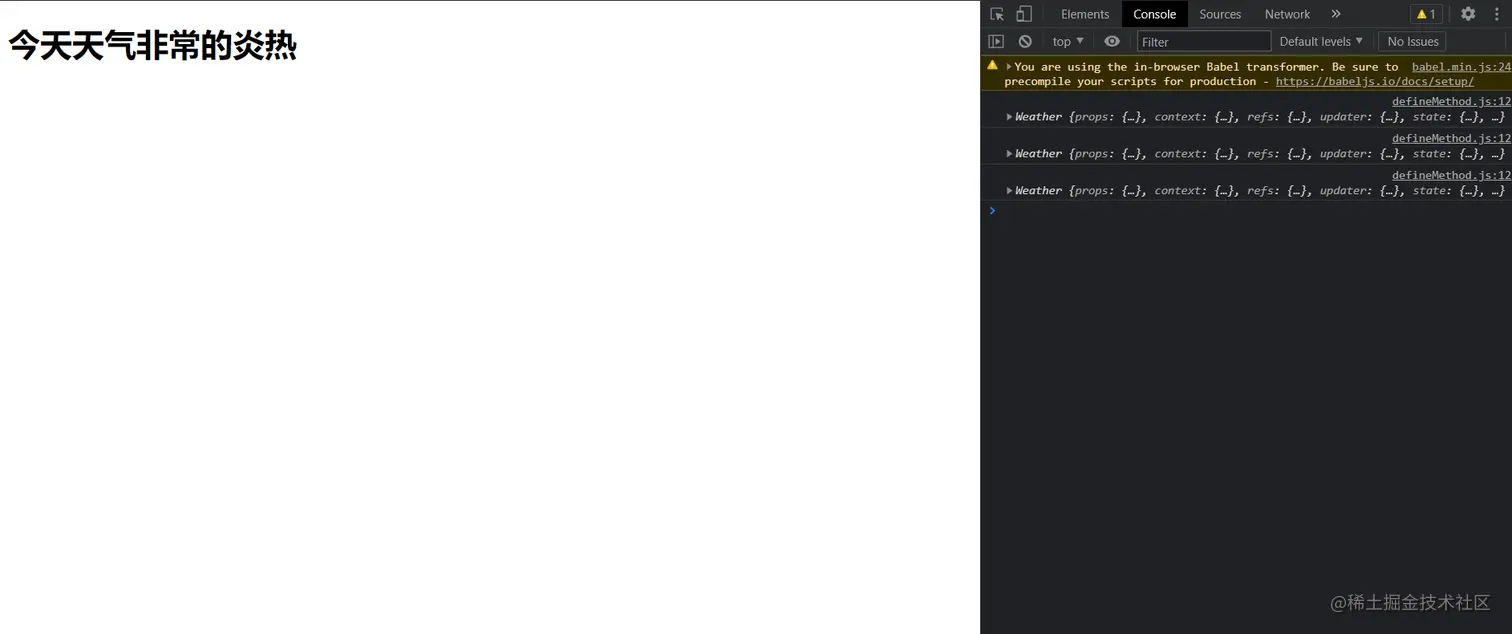Open the Default levels dropdown
Image resolution: width=1512 pixels, height=634 pixels.
tap(1321, 41)
